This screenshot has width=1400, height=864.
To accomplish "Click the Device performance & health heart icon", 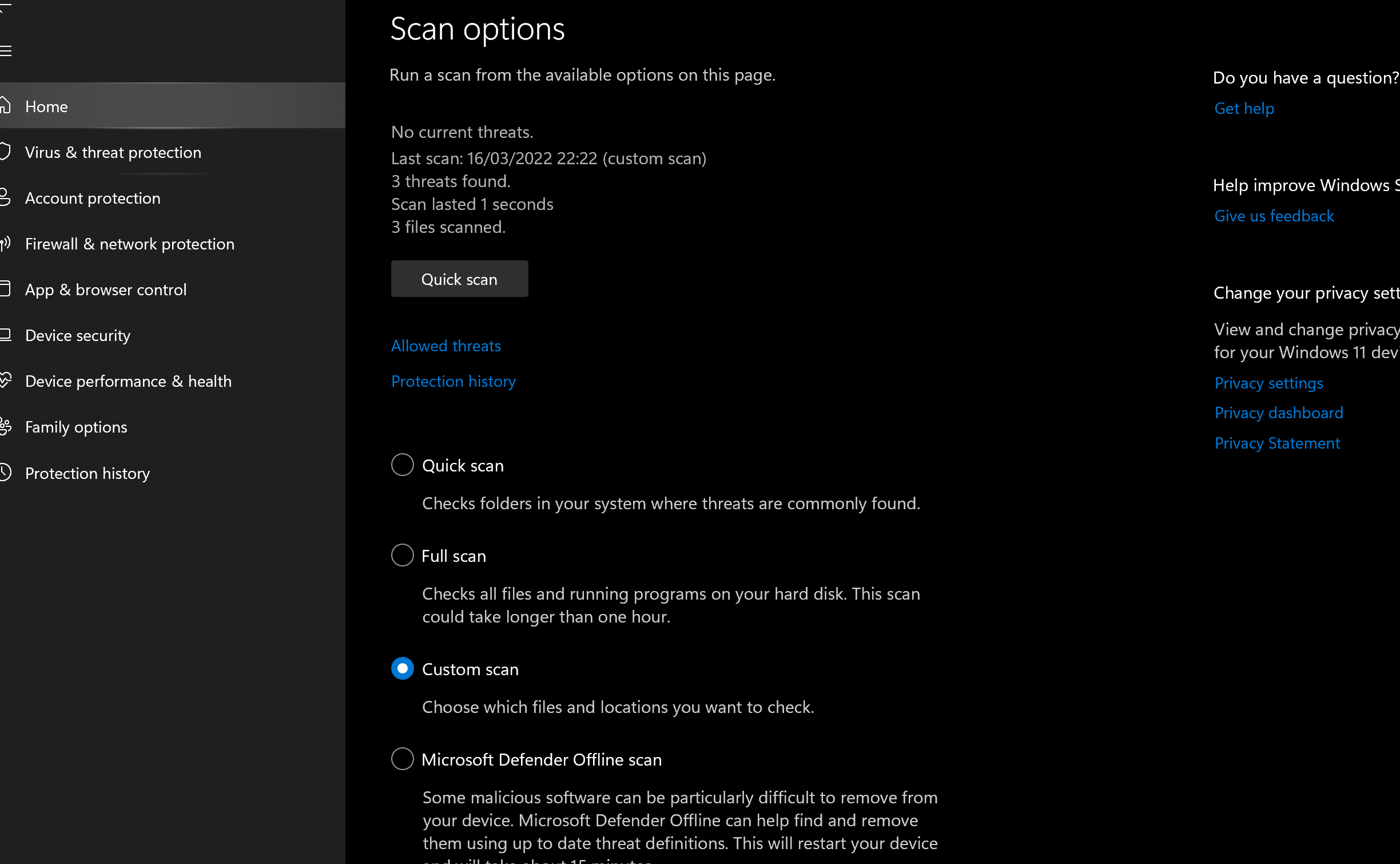I will [5, 381].
